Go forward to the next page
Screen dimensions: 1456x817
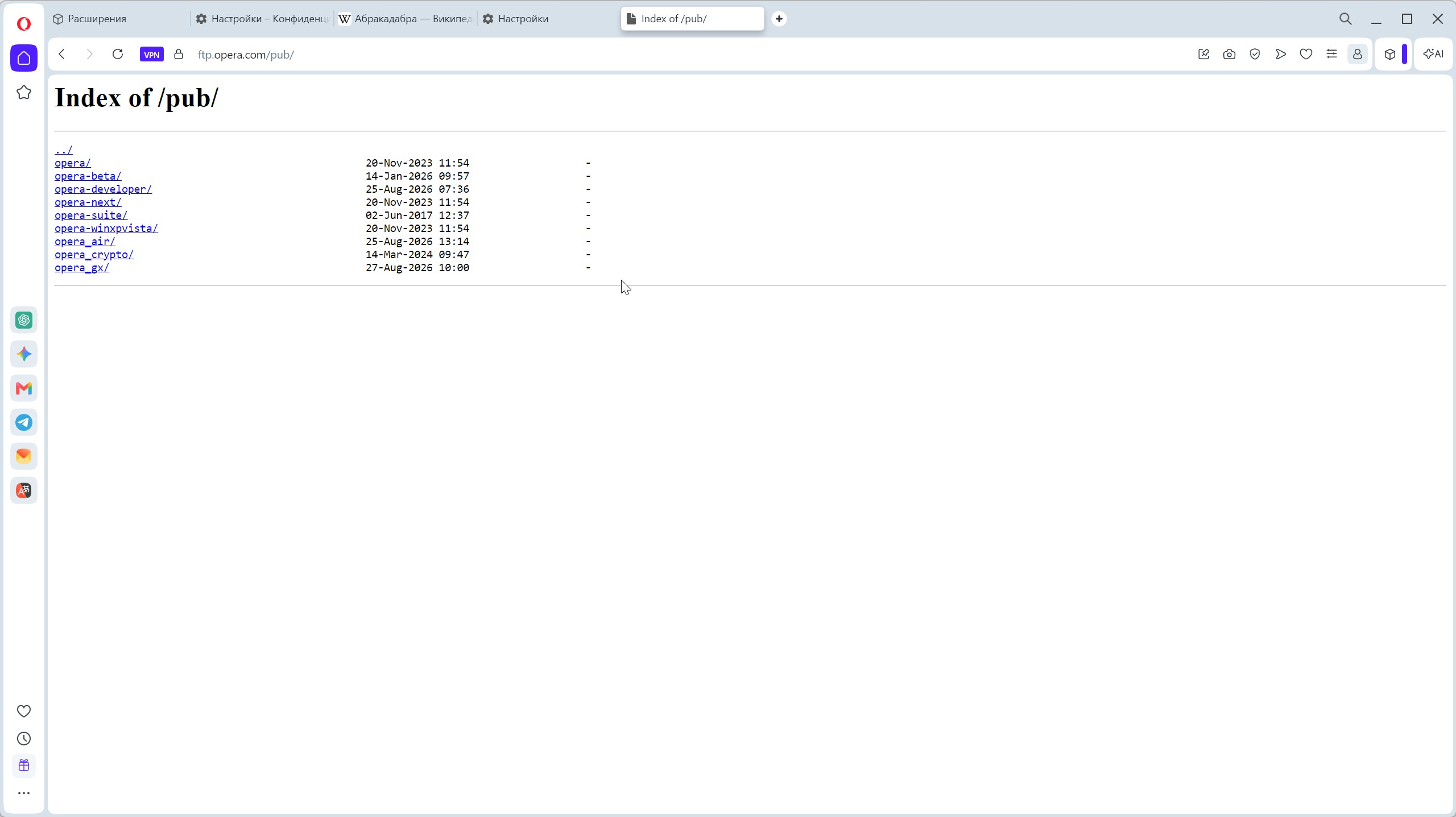(89, 54)
